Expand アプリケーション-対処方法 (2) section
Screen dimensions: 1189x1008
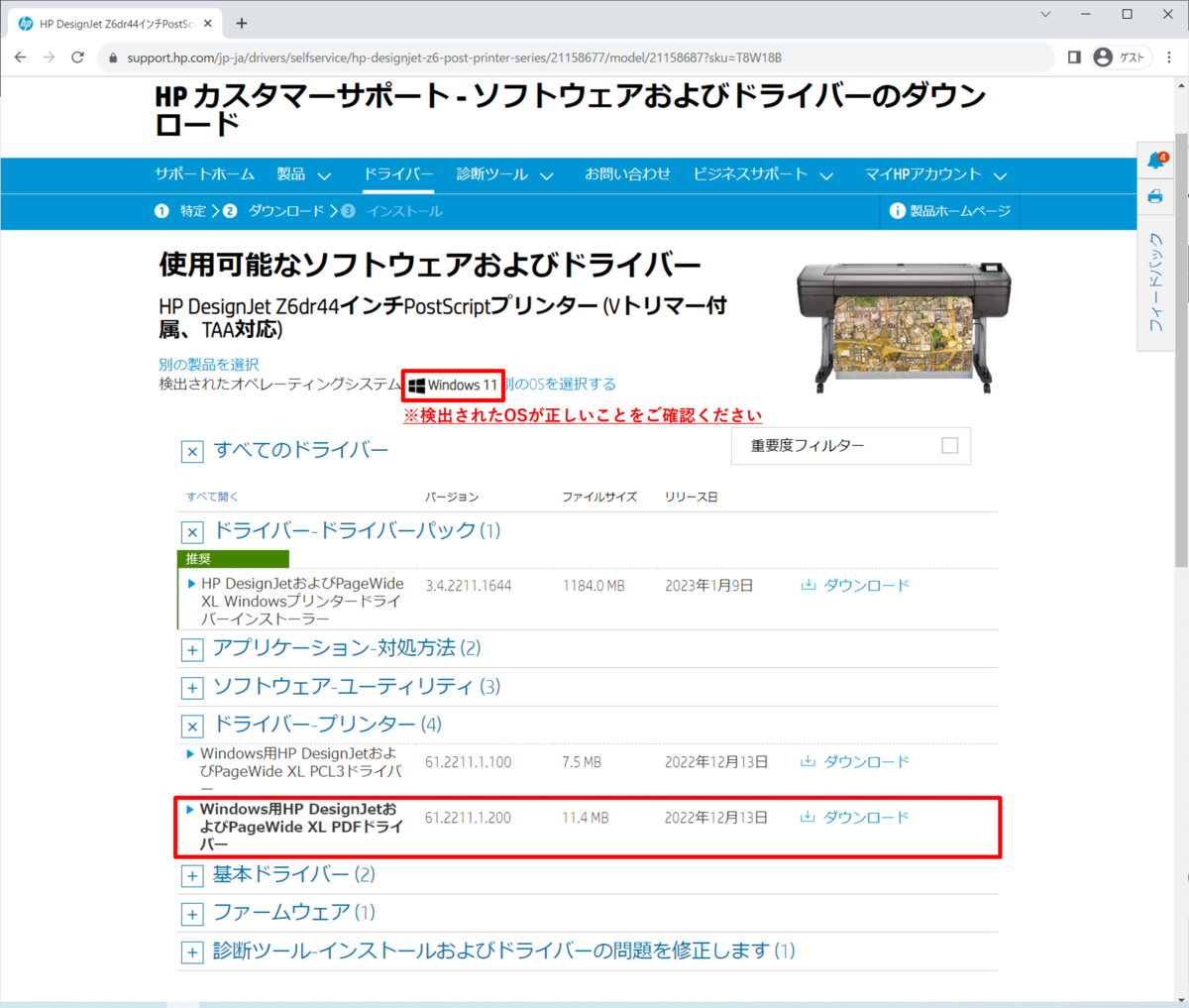192,650
